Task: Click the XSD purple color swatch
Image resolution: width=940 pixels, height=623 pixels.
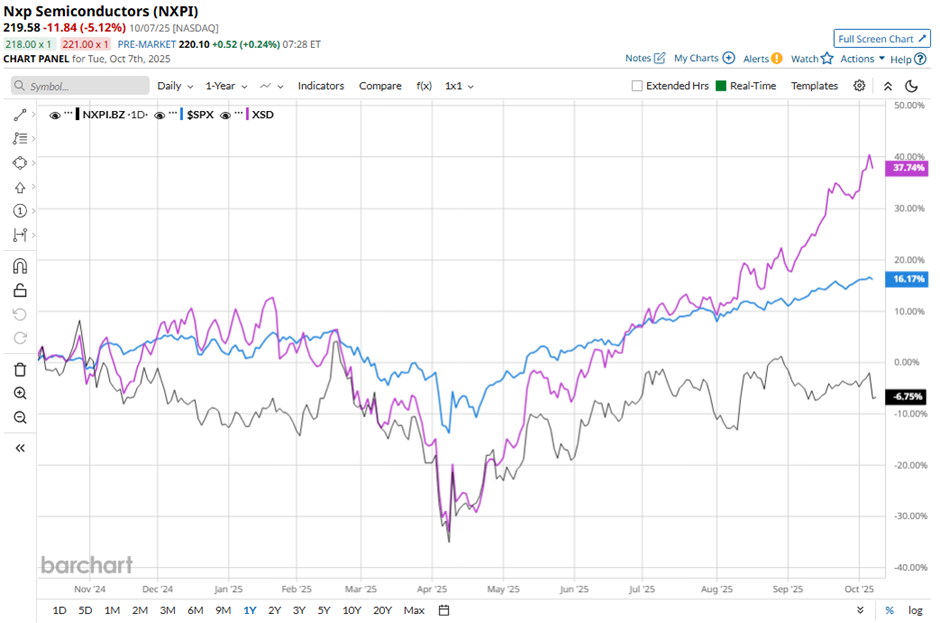Action: pos(247,115)
